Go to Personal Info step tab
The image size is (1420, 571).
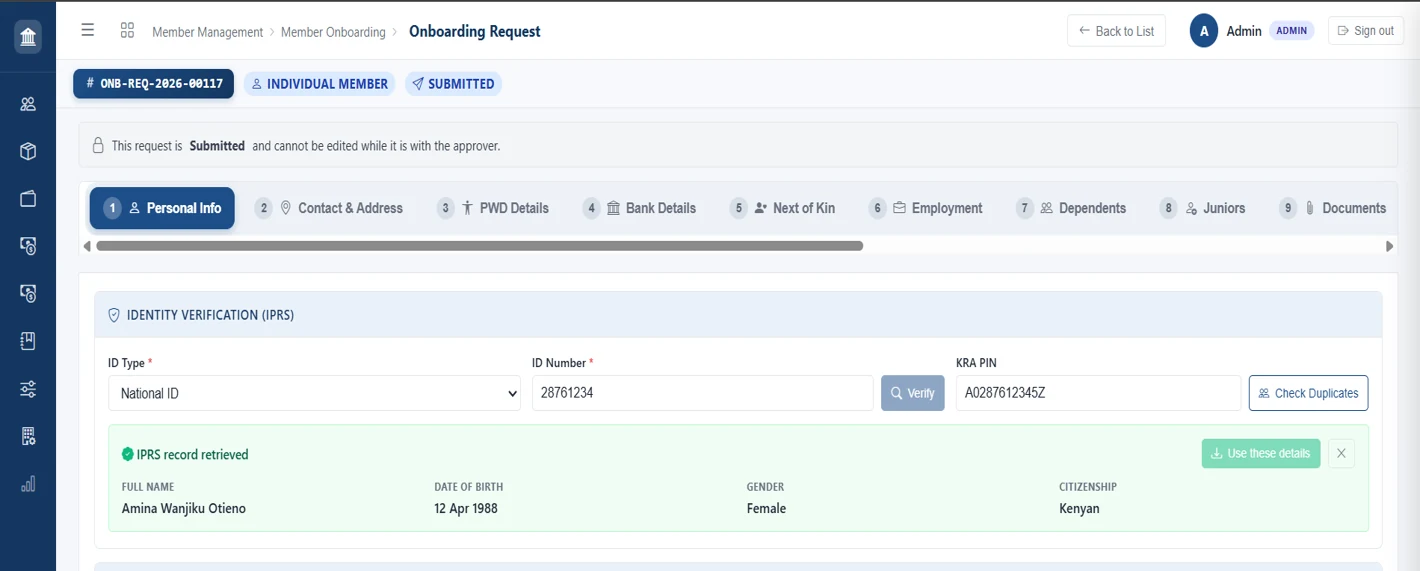tap(162, 208)
